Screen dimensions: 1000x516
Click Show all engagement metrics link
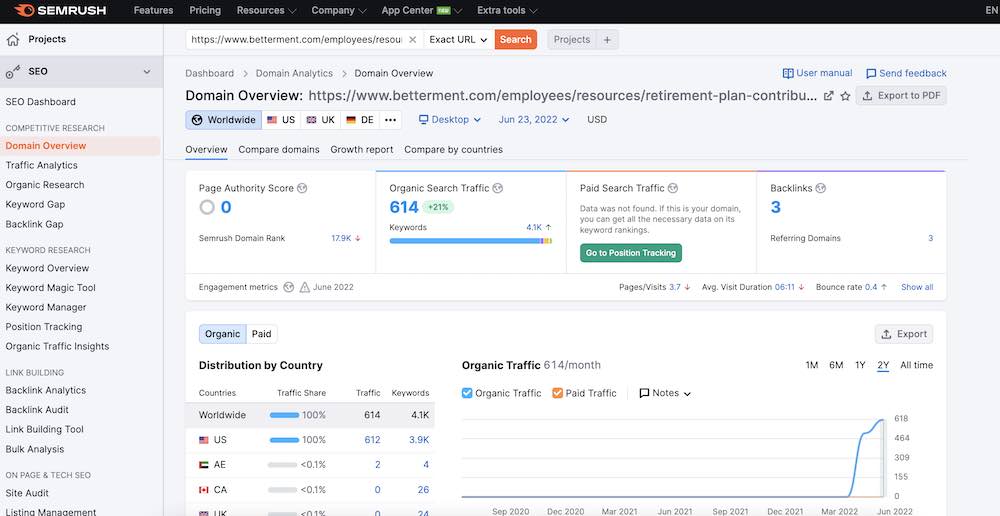917,287
